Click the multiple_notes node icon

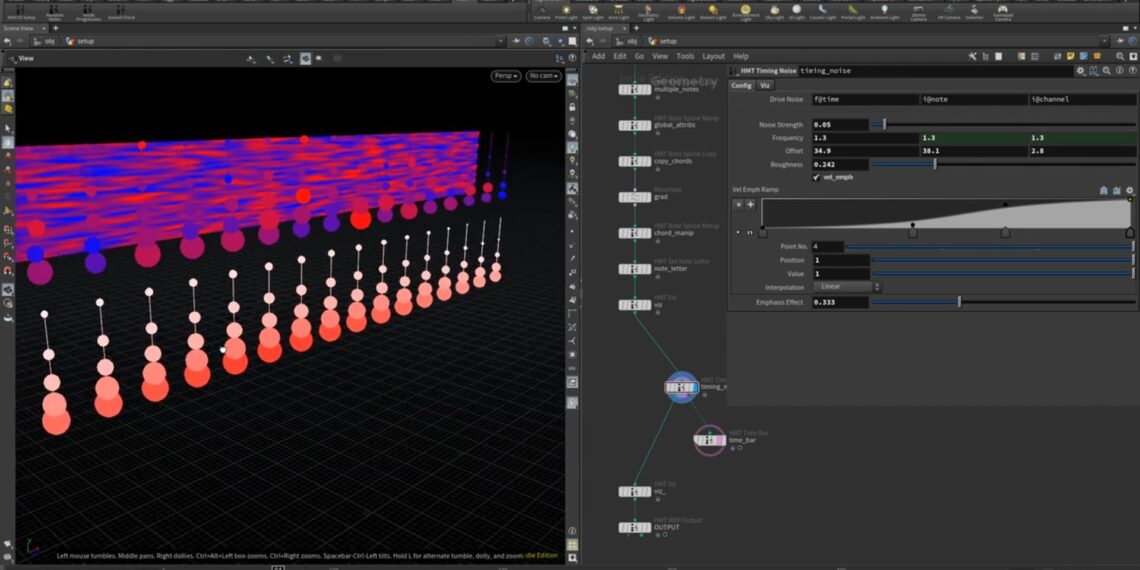point(634,89)
